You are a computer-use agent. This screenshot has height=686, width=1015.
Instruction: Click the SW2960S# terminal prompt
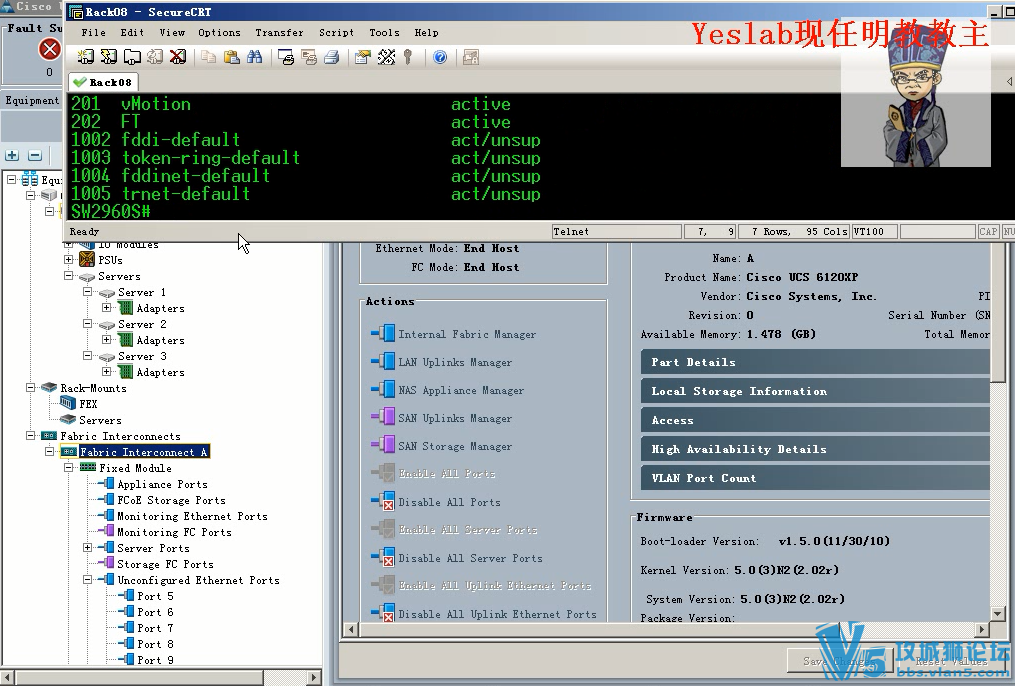coord(111,211)
